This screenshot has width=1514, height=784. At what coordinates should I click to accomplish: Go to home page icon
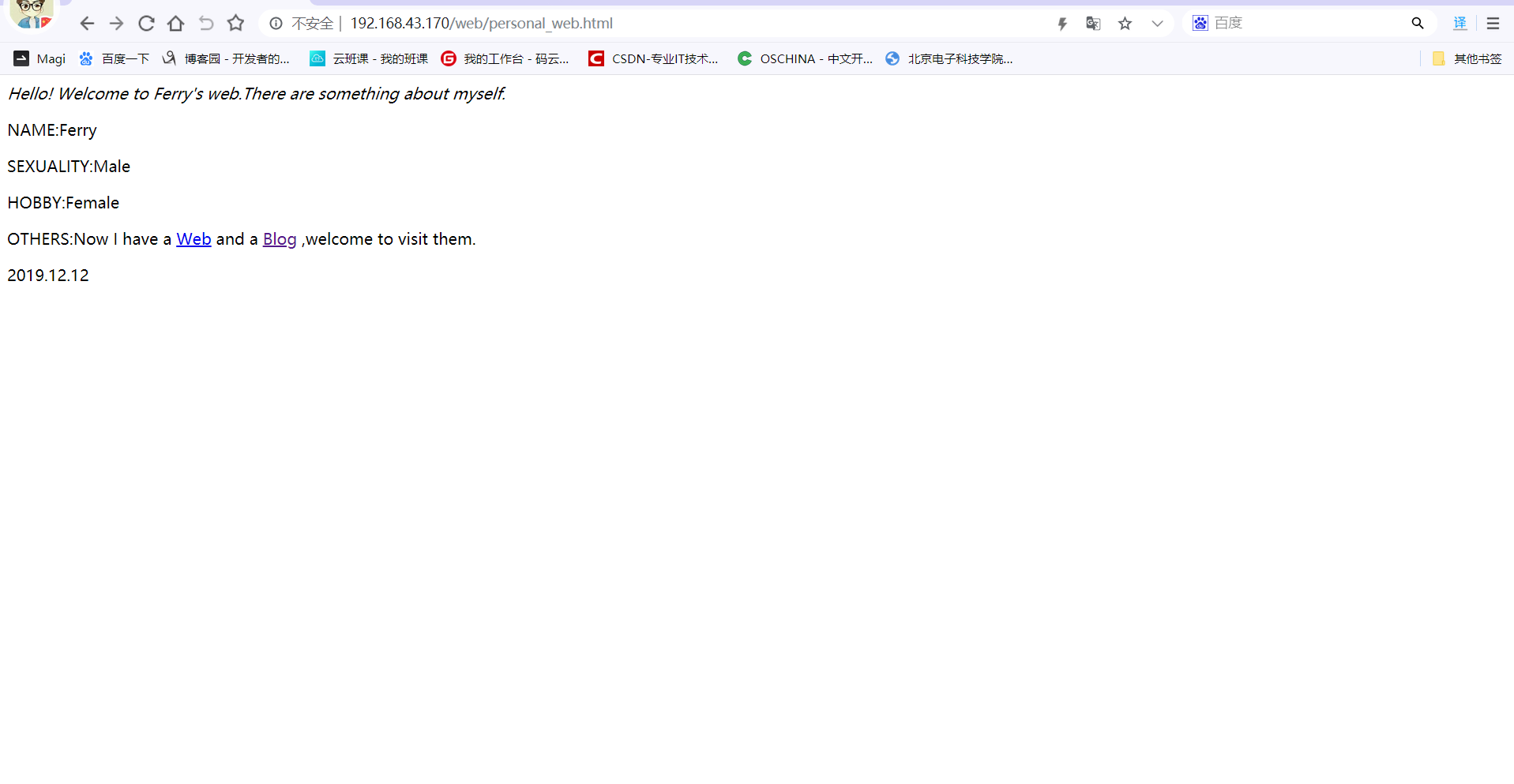(175, 24)
